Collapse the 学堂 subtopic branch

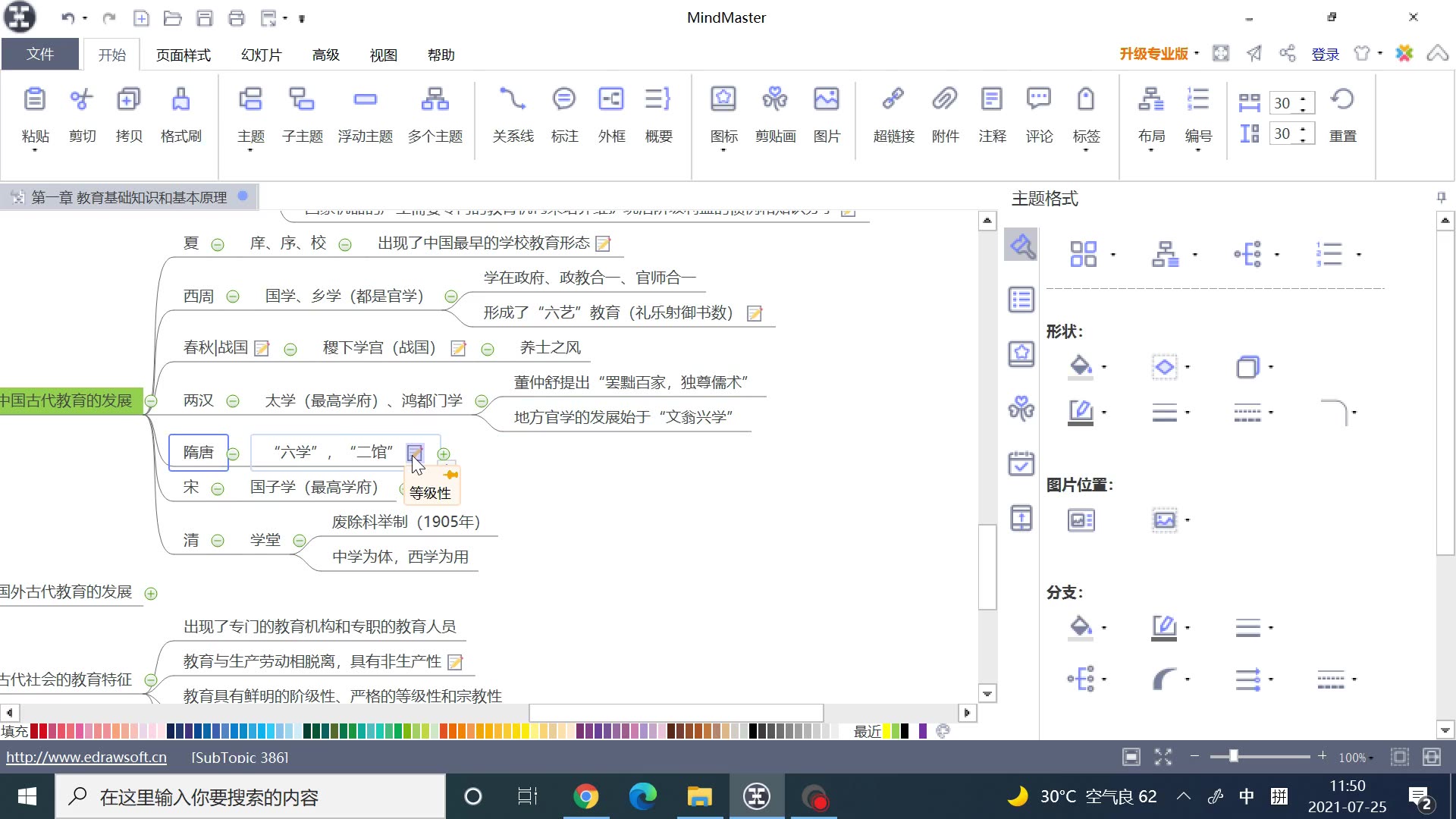300,541
